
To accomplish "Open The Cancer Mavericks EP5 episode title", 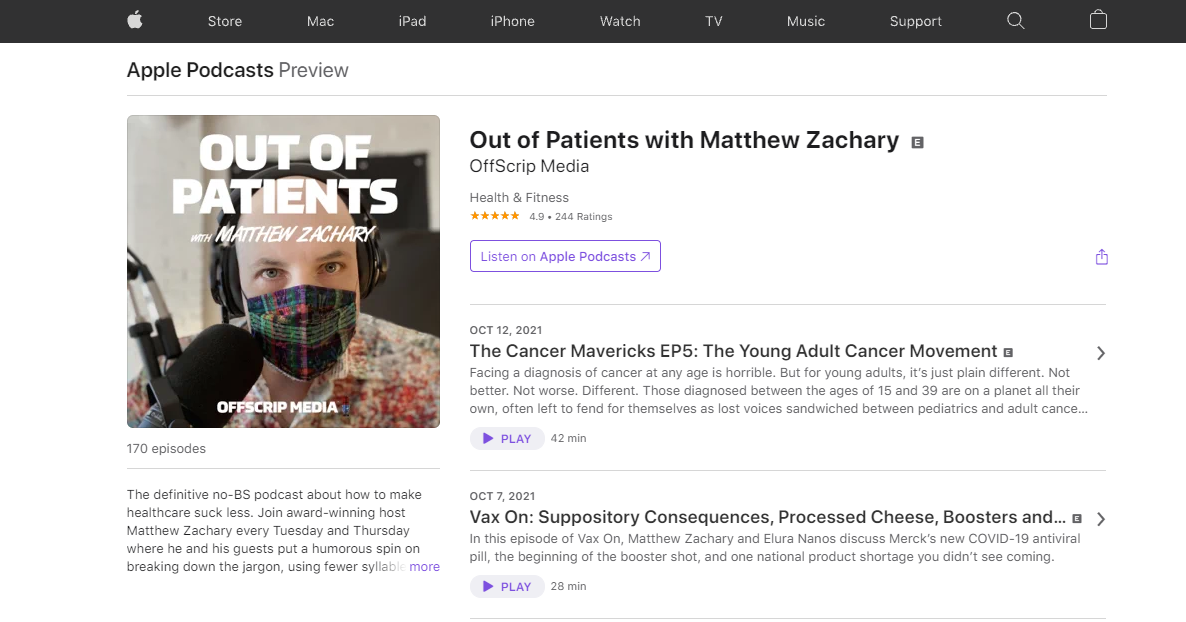I will [x=733, y=351].
